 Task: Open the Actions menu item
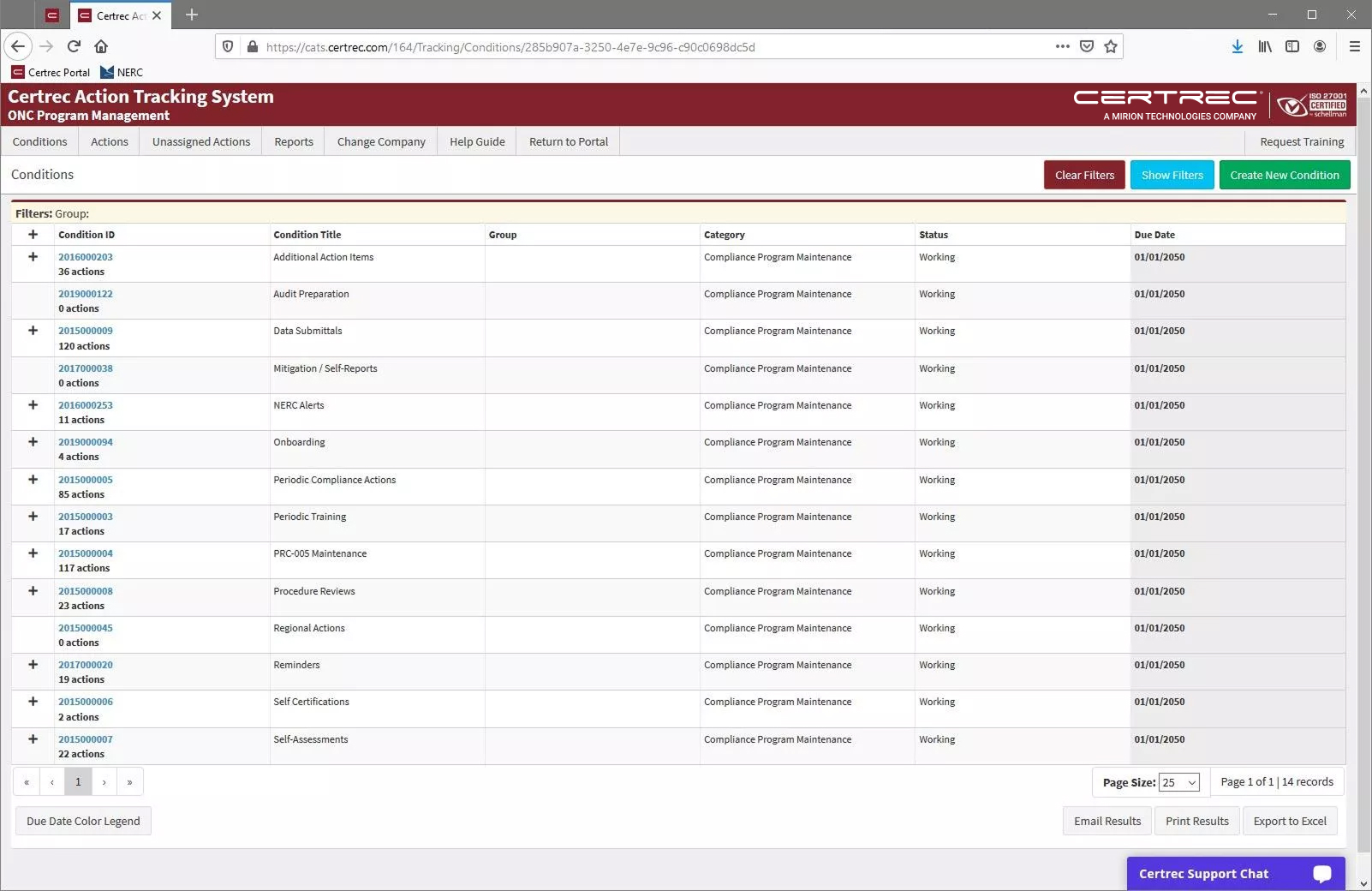pyautogui.click(x=110, y=141)
